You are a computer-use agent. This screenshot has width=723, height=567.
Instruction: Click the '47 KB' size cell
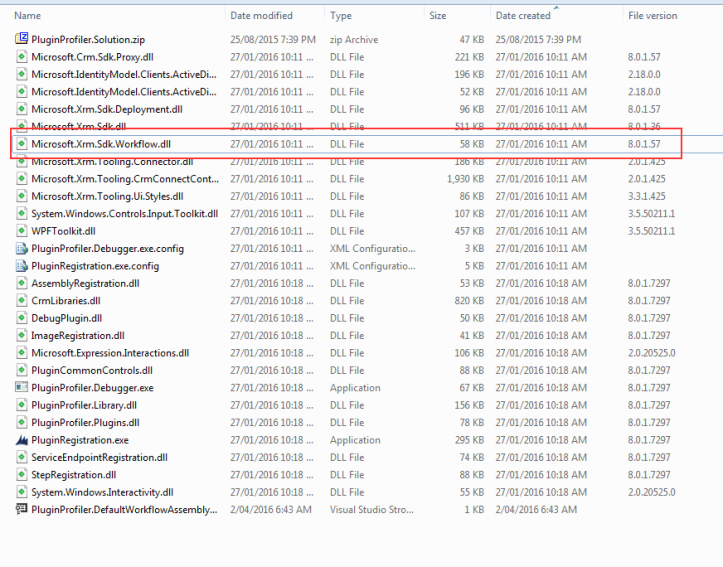click(x=472, y=40)
